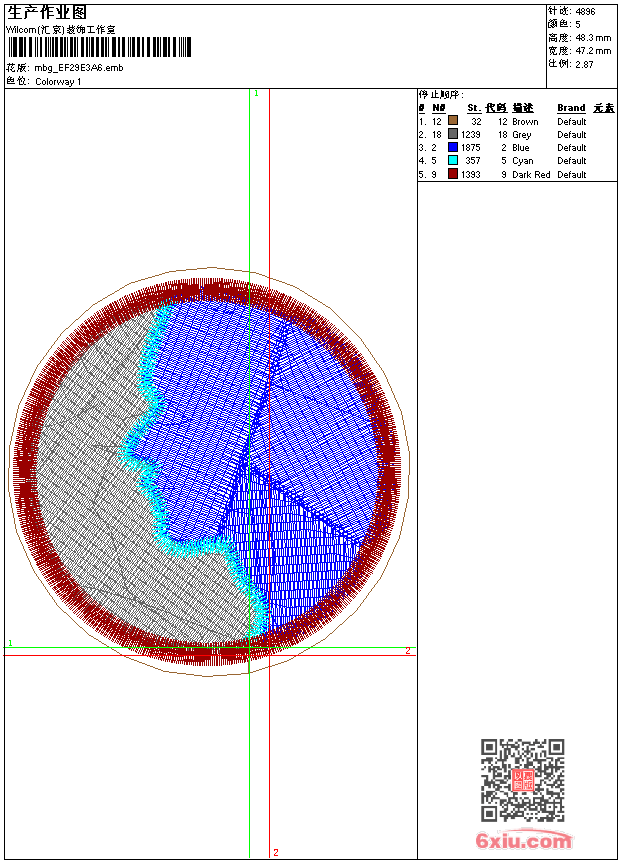This screenshot has height=860, width=620.
Task: Click the Brand column header
Action: click(571, 108)
